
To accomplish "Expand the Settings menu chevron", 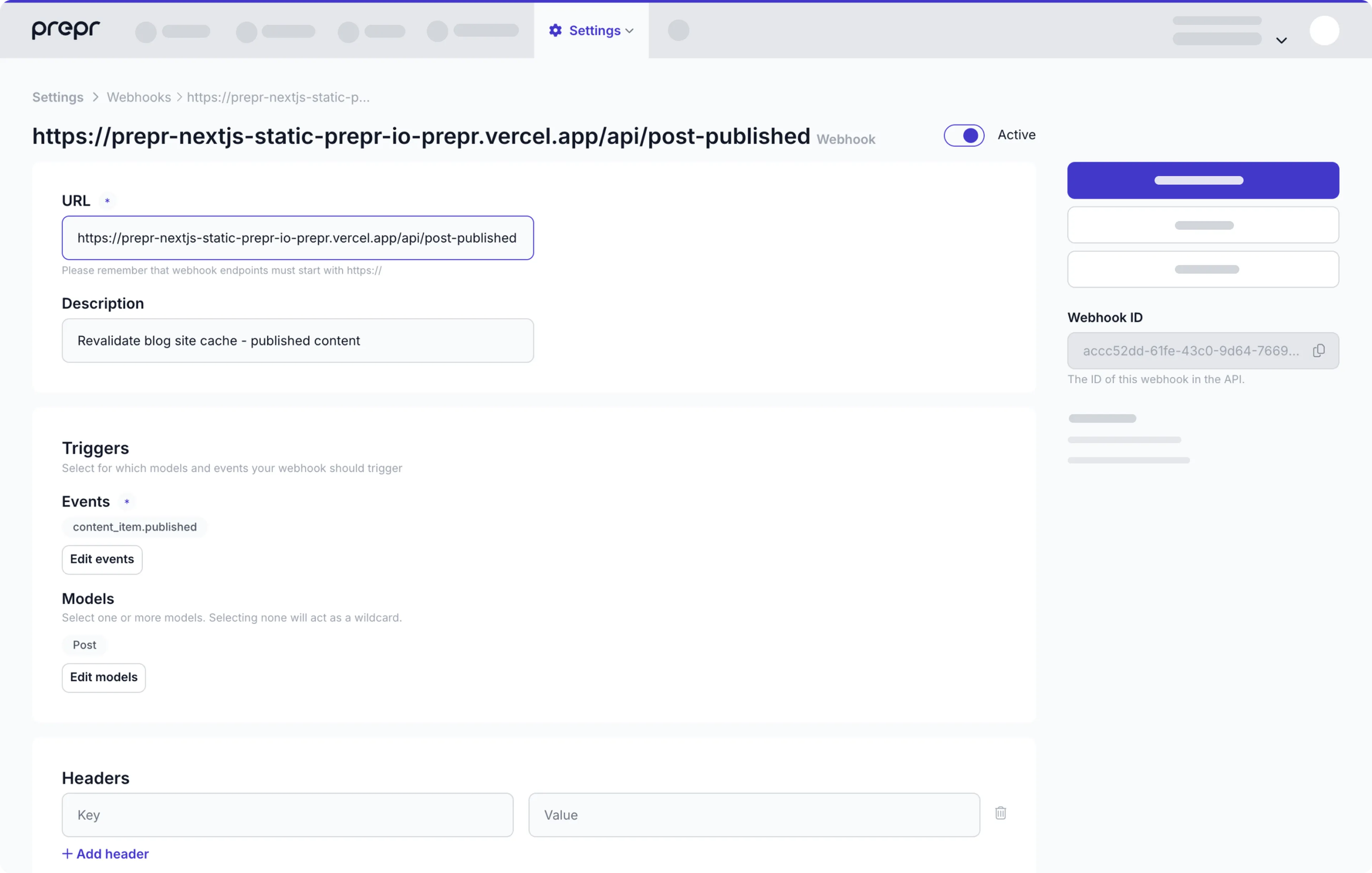I will click(x=630, y=31).
